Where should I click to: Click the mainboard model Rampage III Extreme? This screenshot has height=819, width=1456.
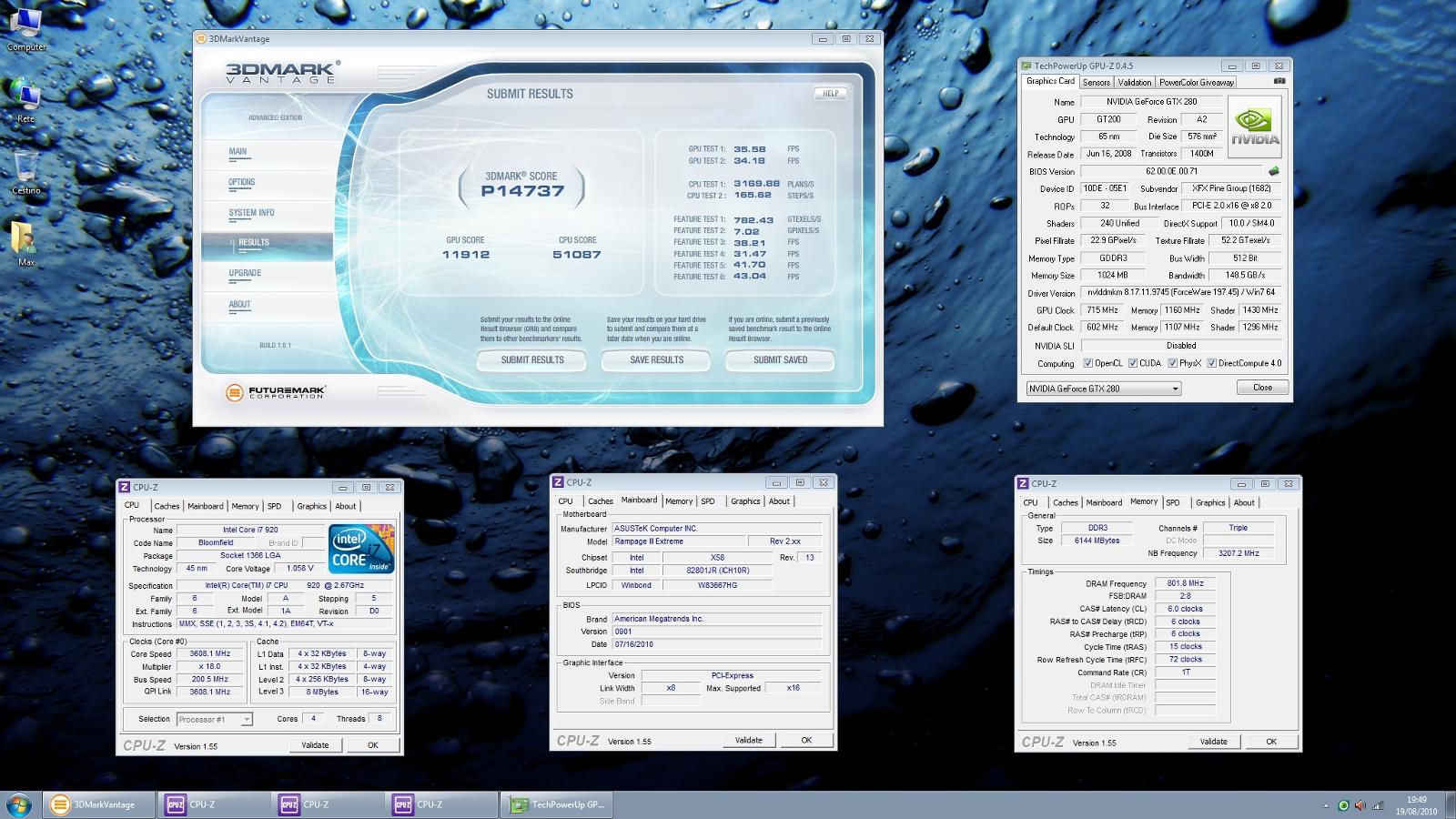pyautogui.click(x=678, y=541)
